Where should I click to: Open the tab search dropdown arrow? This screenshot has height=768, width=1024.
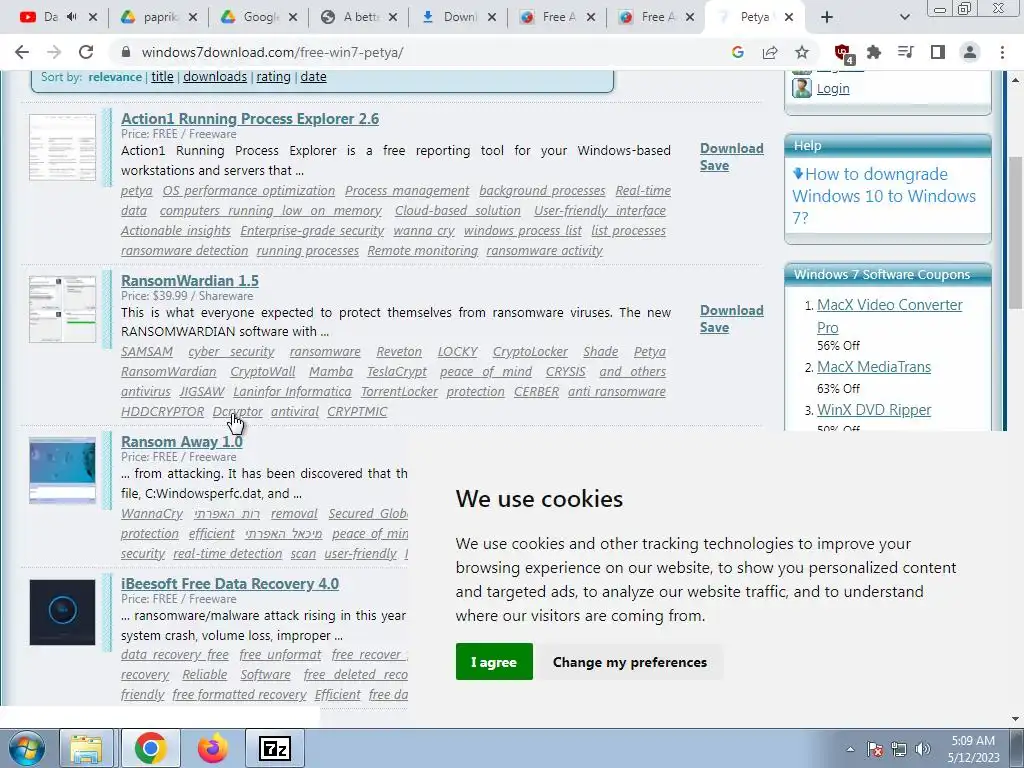[x=904, y=17]
